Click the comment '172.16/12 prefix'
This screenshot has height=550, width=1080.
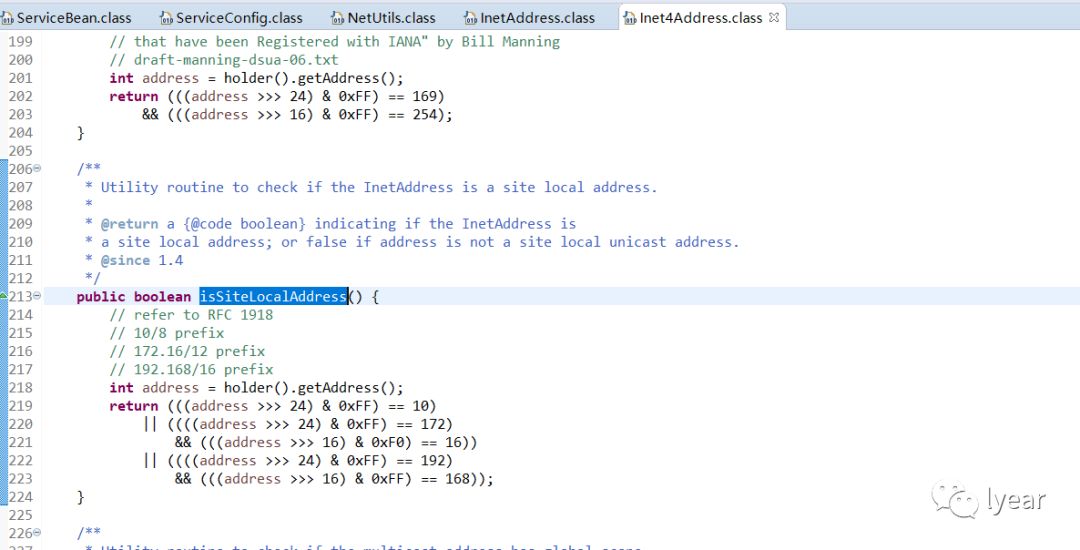click(187, 351)
